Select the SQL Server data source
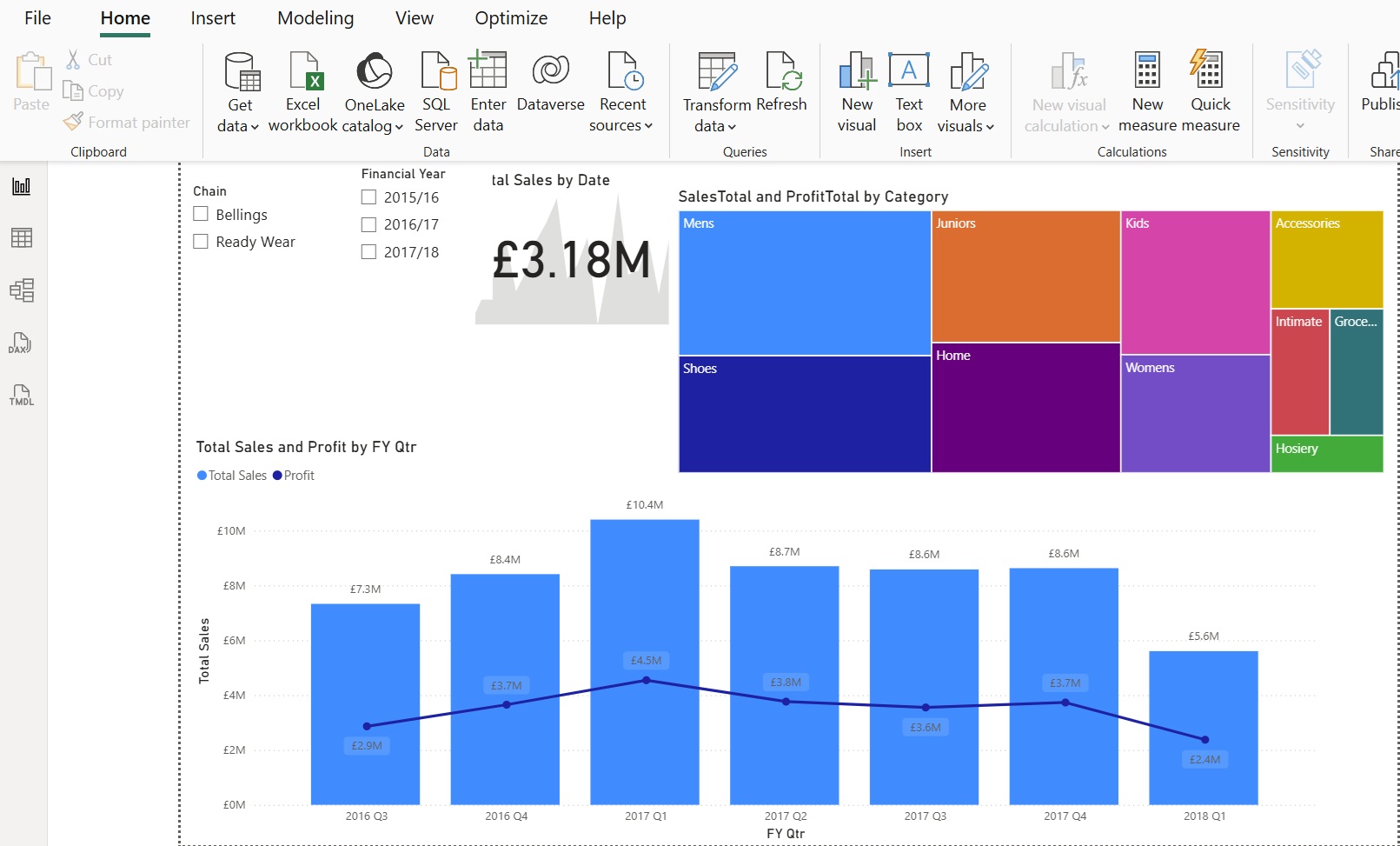 pos(435,90)
